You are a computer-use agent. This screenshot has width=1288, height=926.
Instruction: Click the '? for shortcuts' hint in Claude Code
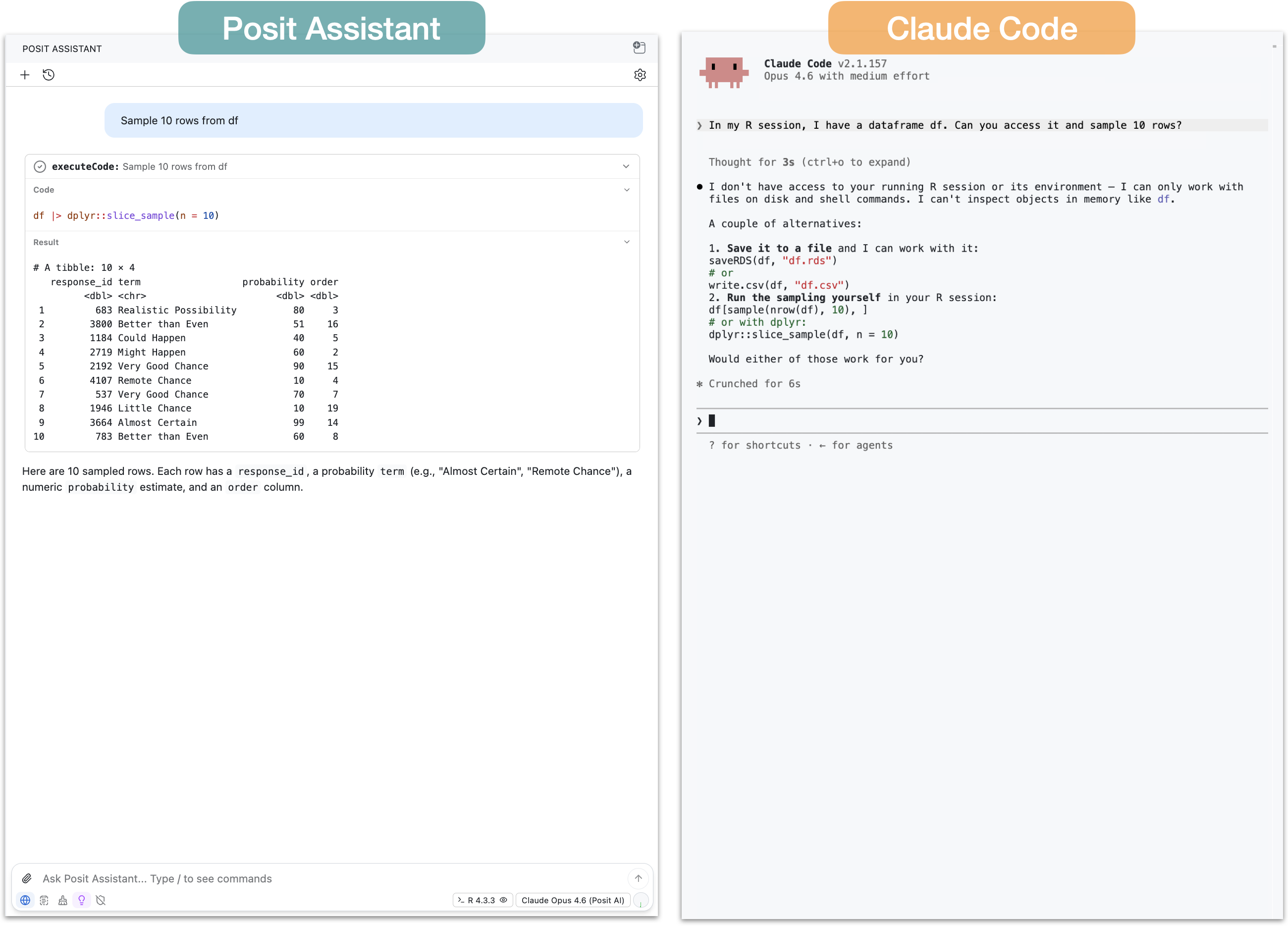tap(754, 445)
